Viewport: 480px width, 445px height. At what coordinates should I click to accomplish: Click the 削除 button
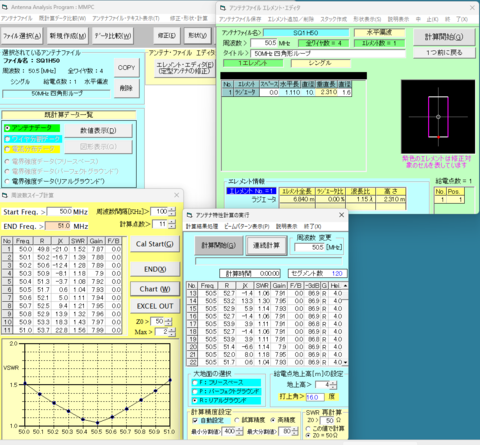point(127,88)
